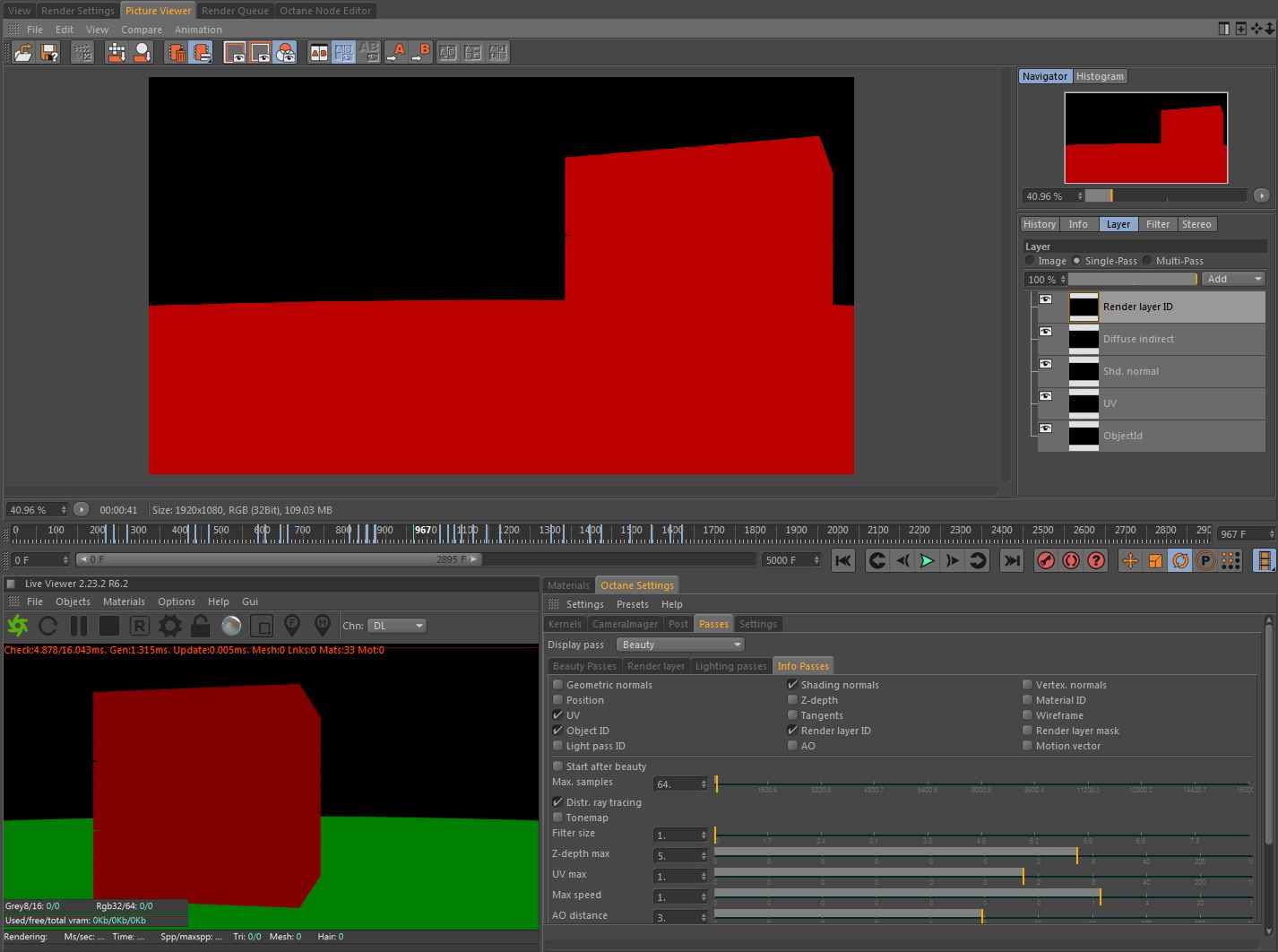Enable the Wireframe pass checkbox
Viewport: 1278px width, 952px height.
[1027, 715]
